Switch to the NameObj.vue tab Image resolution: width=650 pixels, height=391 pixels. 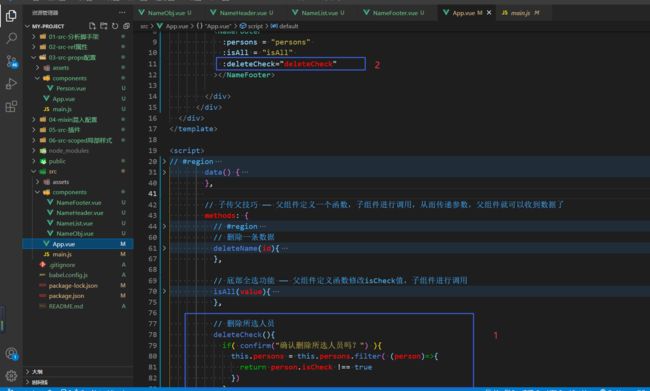point(165,13)
